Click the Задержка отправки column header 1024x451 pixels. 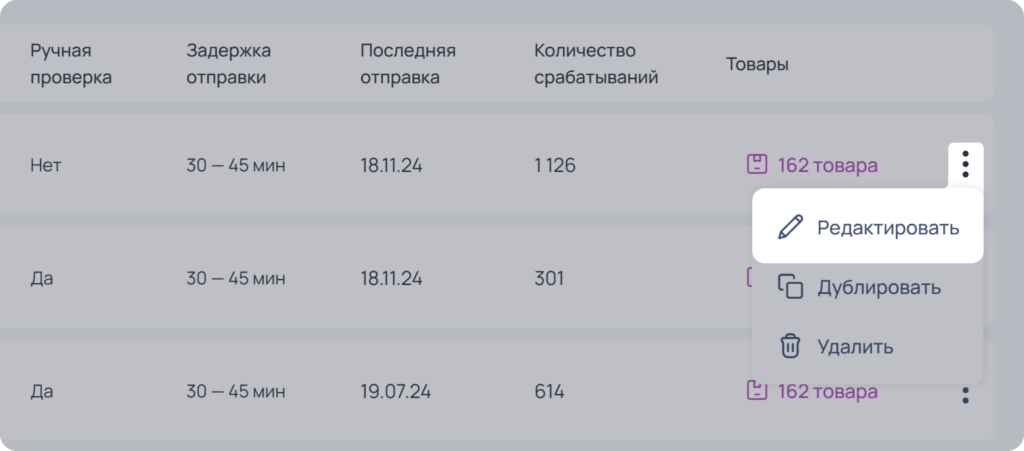click(229, 64)
